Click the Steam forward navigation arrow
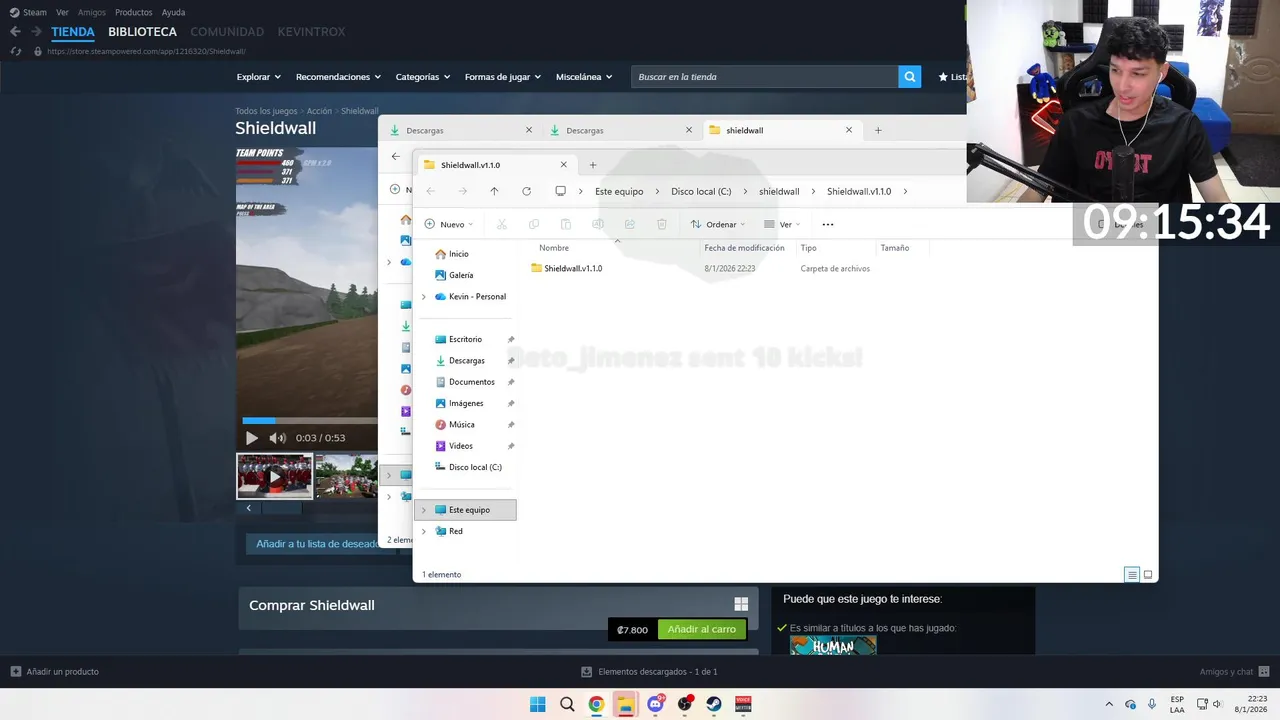Screen dimensions: 1280x720 (36, 32)
